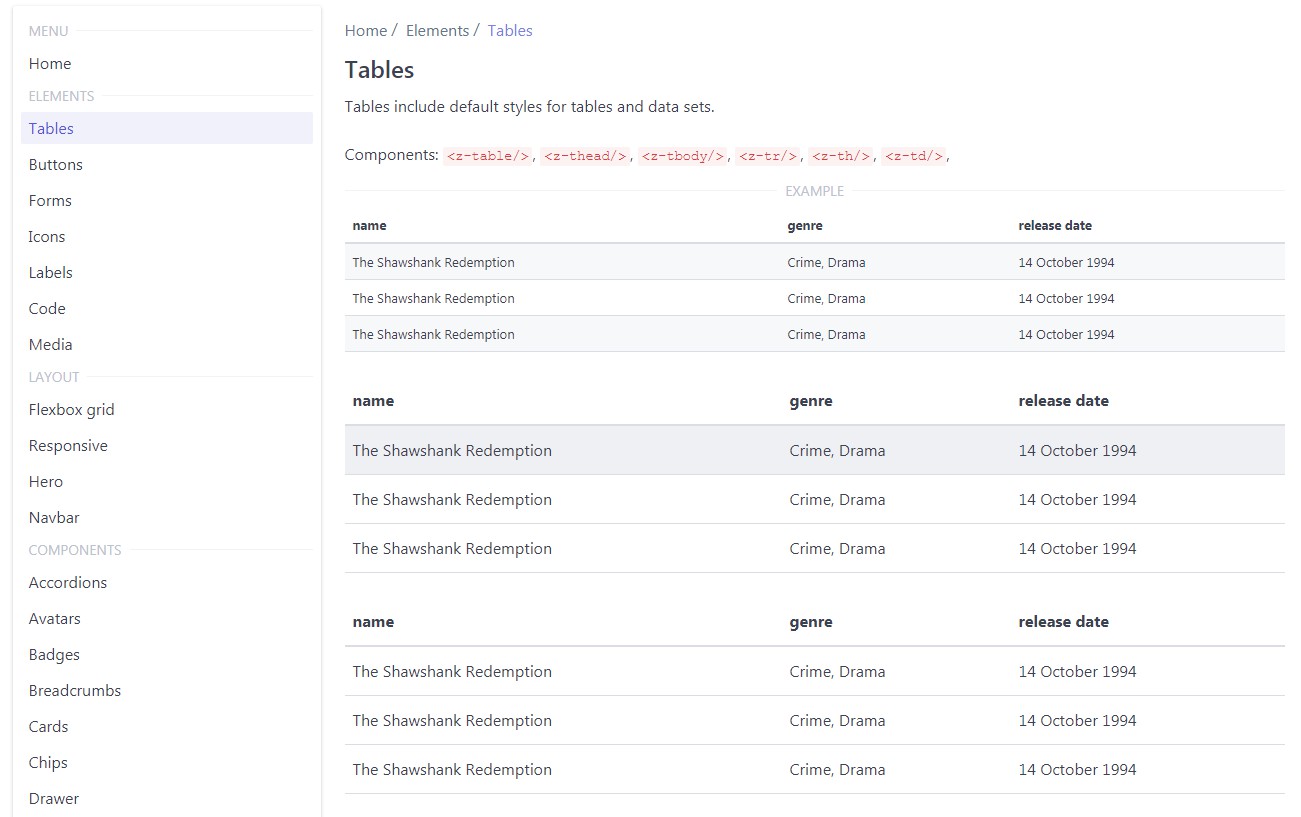Click the ELEMENTS section label in sidebar
Viewport: 1301px width, 817px height.
point(61,96)
